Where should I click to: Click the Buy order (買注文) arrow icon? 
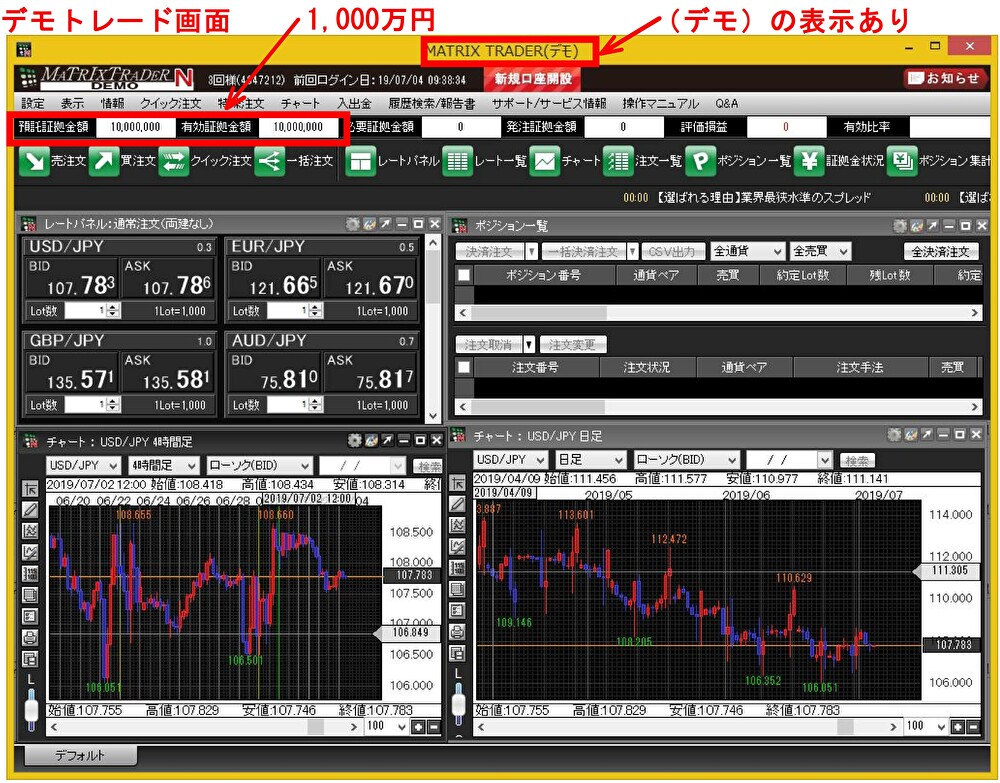(103, 161)
